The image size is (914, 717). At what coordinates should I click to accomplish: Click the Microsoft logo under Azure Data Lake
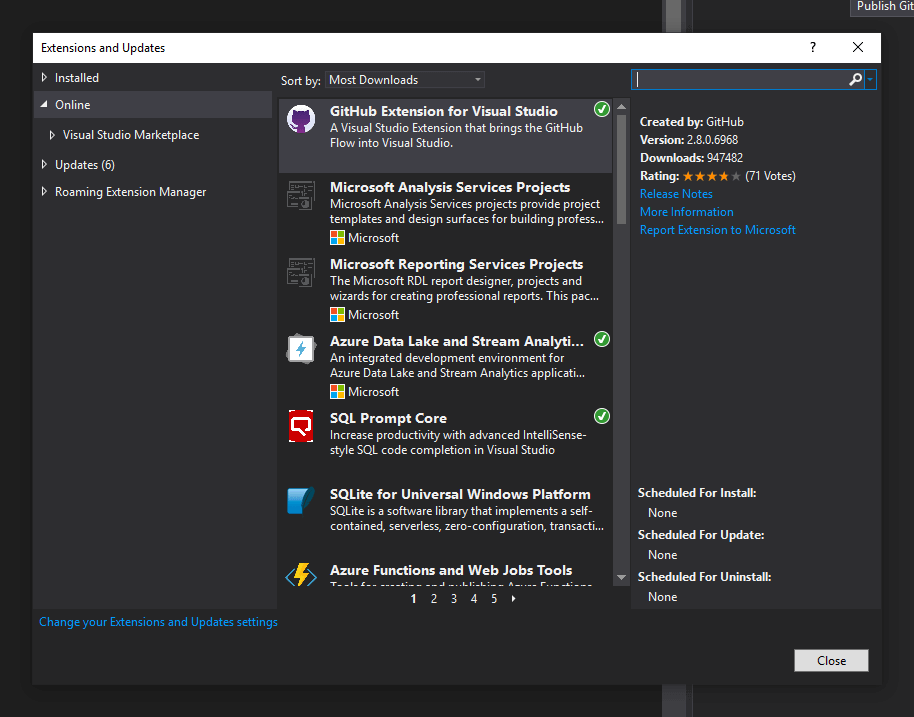pyautogui.click(x=337, y=392)
